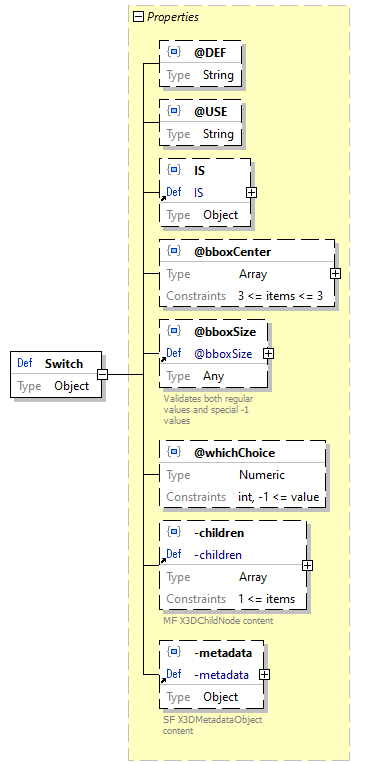Click the Object type of Switch
The width and height of the screenshot is (365, 764).
[x=72, y=386]
